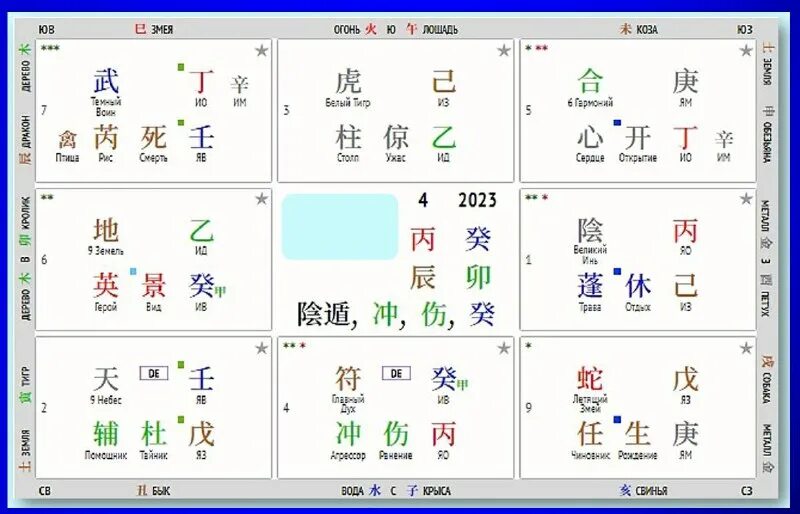
Task: Click the DE badge in palace 2
Action: (x=154, y=374)
